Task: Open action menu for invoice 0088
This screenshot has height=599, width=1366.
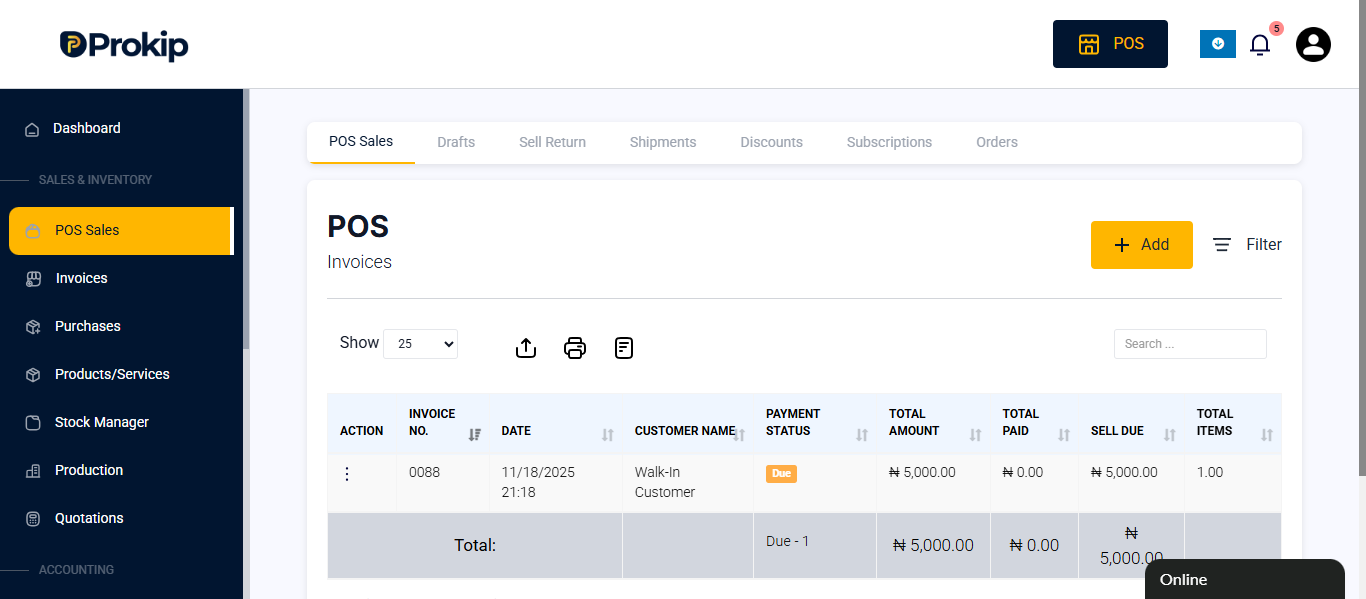Action: [x=347, y=474]
